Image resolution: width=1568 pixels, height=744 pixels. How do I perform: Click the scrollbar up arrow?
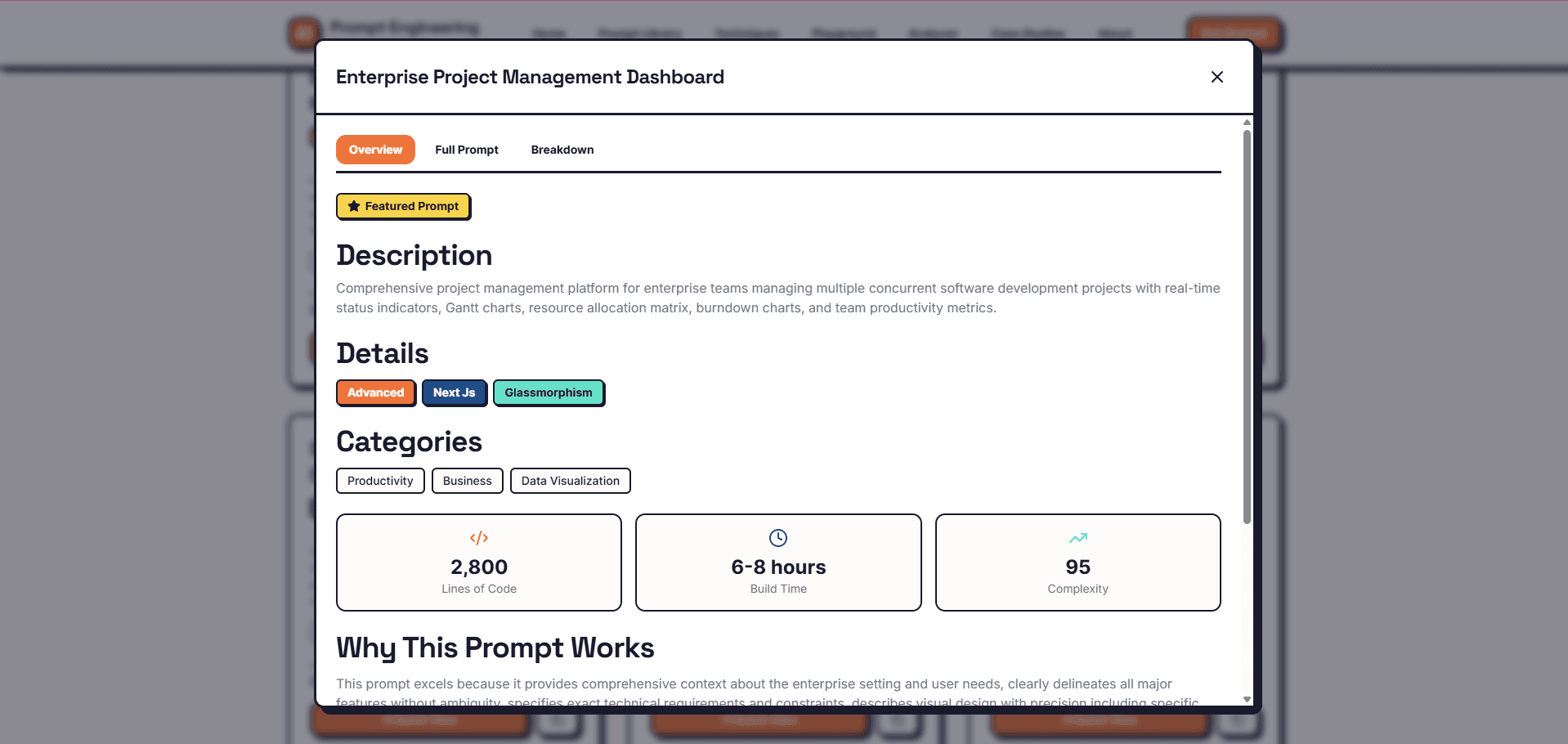point(1246,121)
